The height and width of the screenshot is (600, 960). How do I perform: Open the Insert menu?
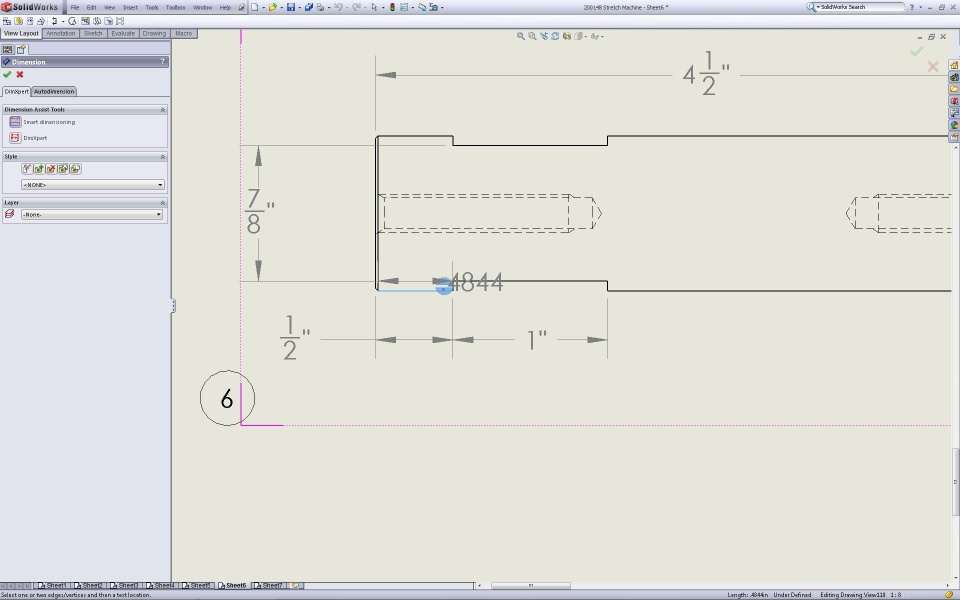pyautogui.click(x=130, y=7)
